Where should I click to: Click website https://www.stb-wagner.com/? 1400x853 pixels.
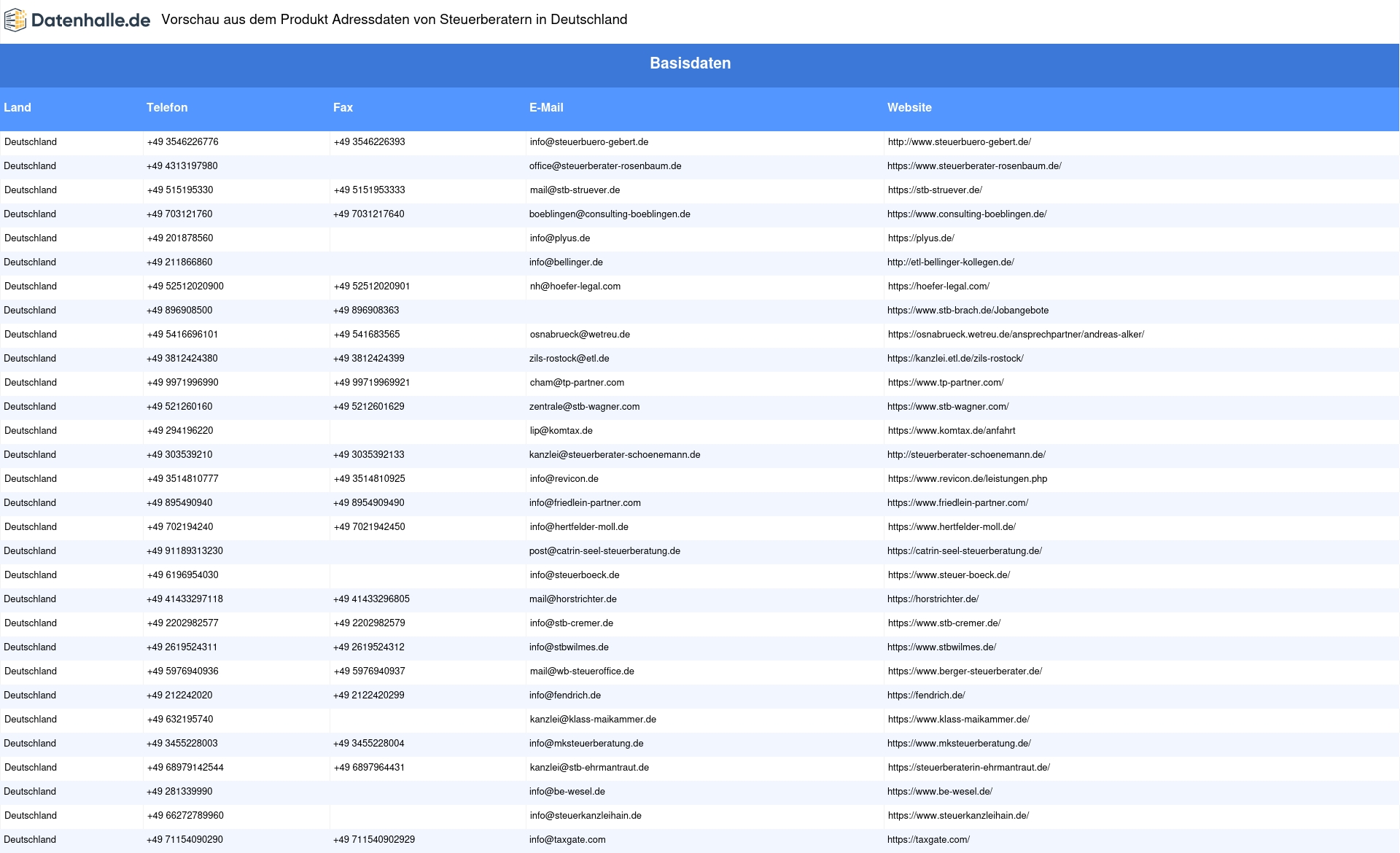point(948,407)
